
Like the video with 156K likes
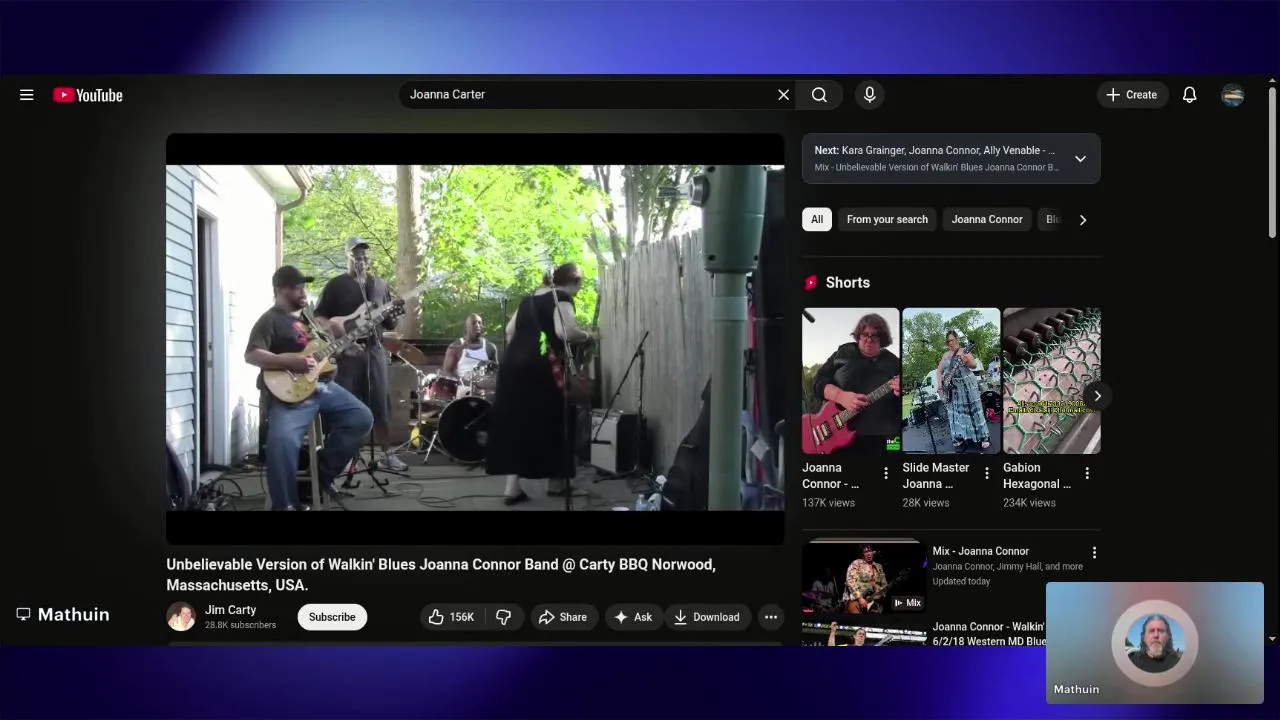pos(451,617)
